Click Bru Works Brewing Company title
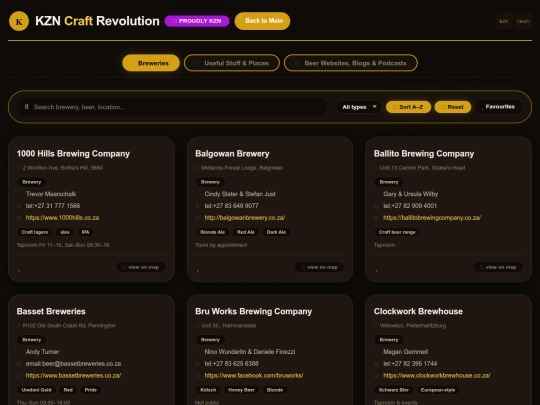Viewport: 540px width, 405px height. pos(253,311)
